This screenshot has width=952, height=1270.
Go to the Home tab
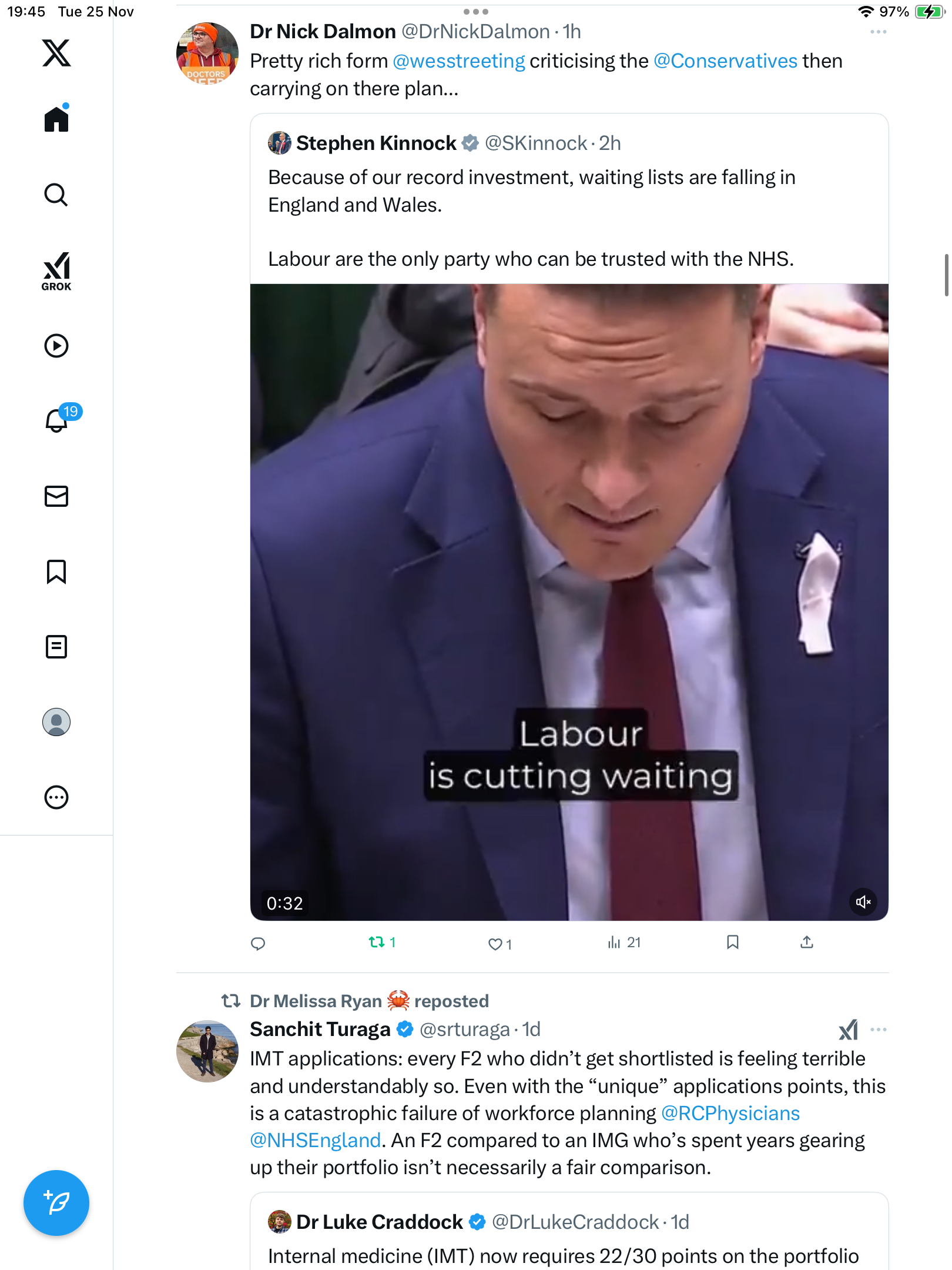[x=56, y=119]
